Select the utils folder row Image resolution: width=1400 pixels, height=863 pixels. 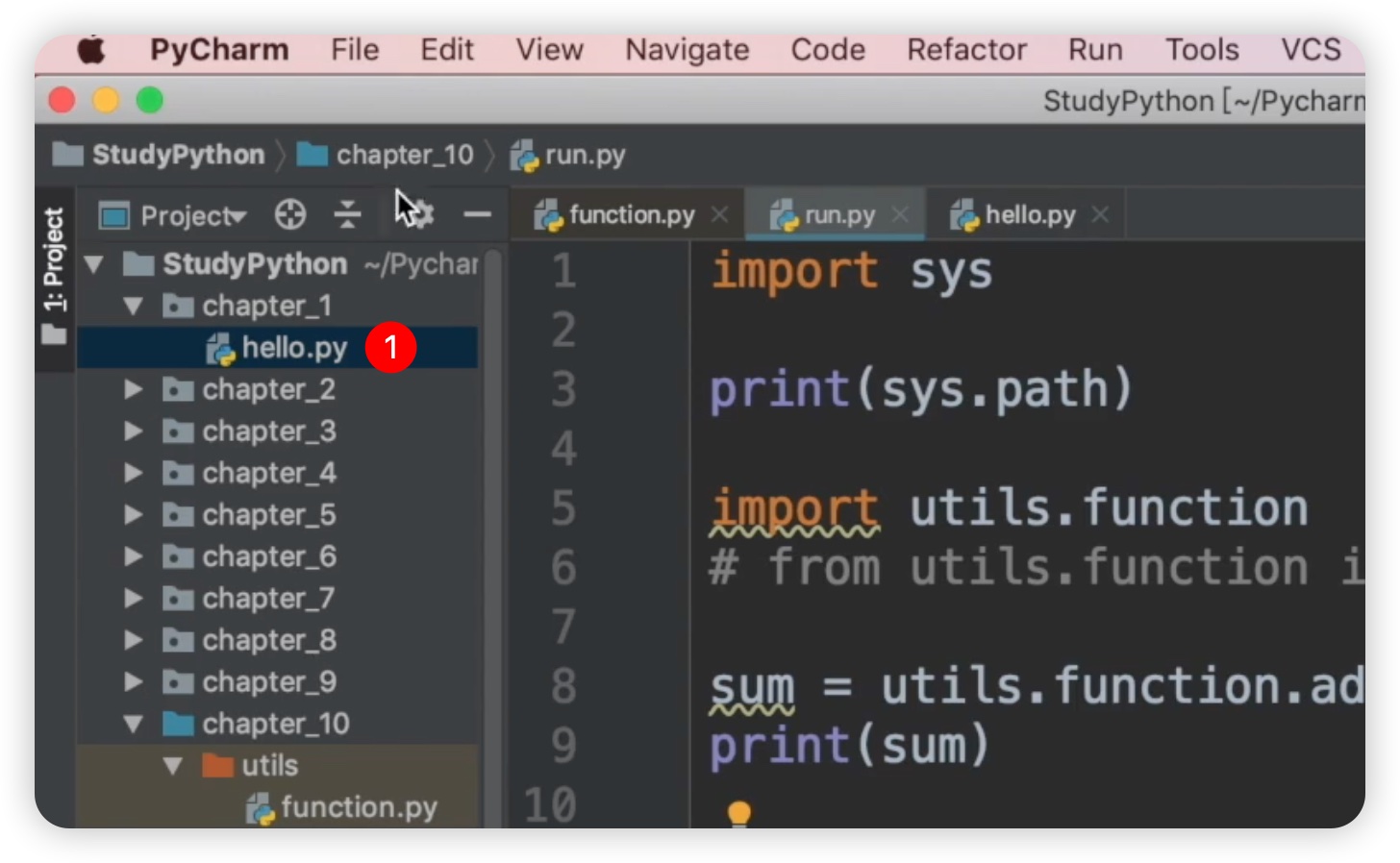[277, 766]
